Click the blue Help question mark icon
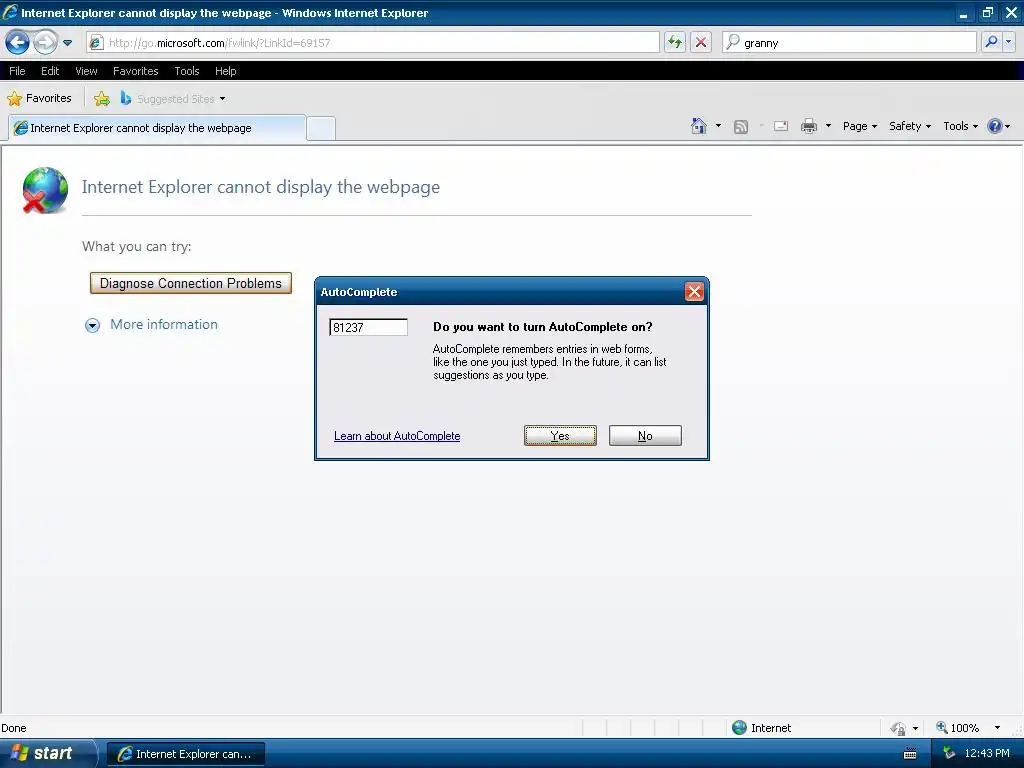This screenshot has height=768, width=1024. [x=995, y=126]
